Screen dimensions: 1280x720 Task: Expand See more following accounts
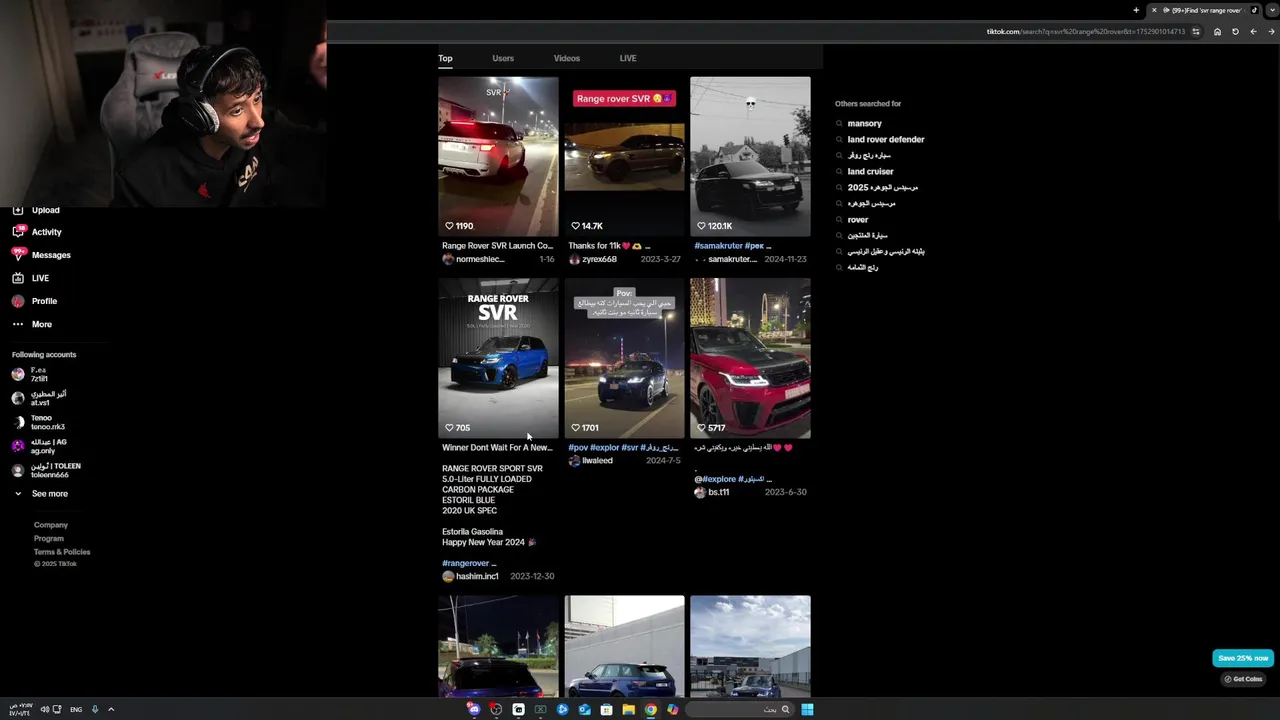(40, 494)
